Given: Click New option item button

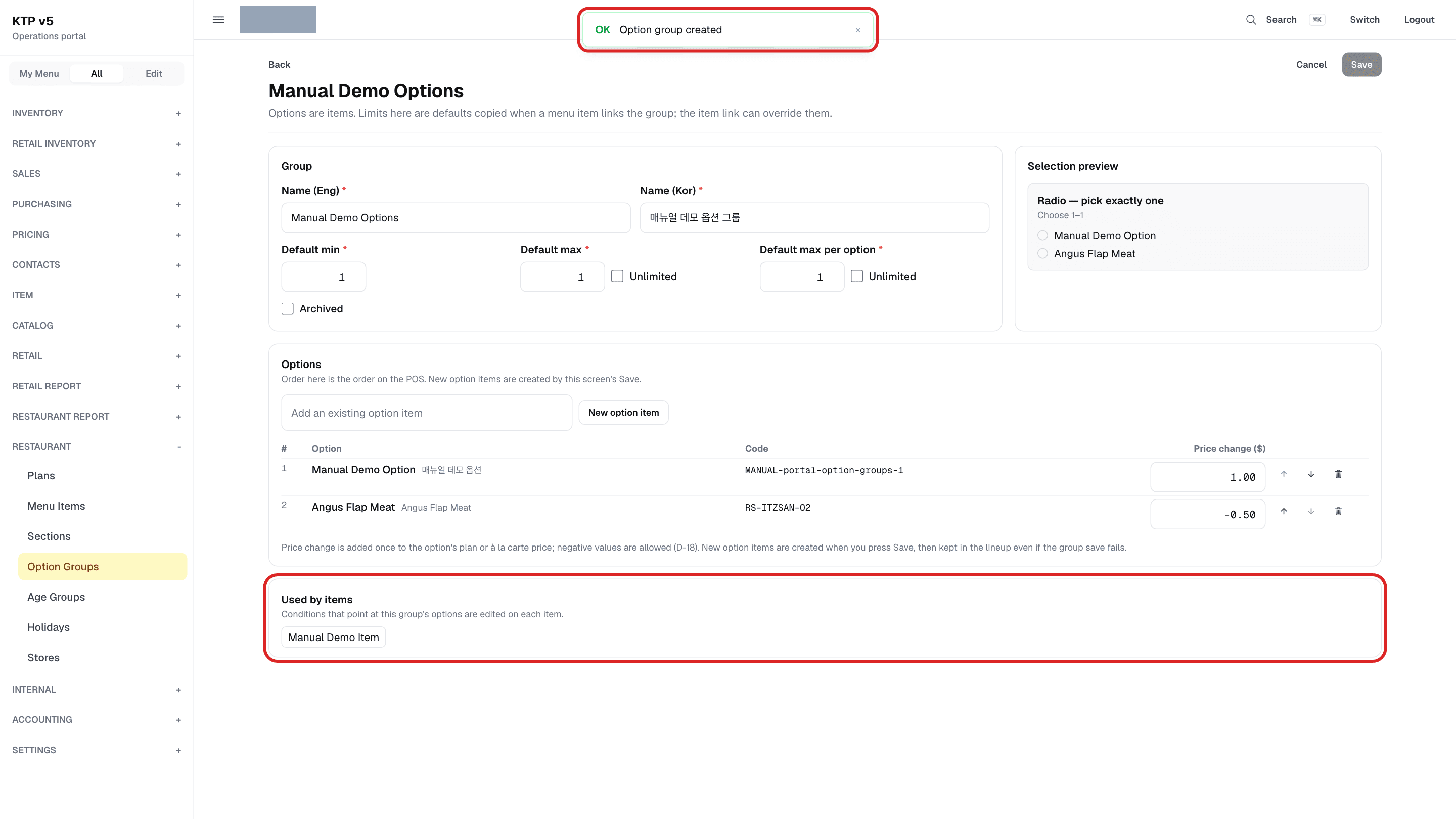Looking at the screenshot, I should point(623,413).
